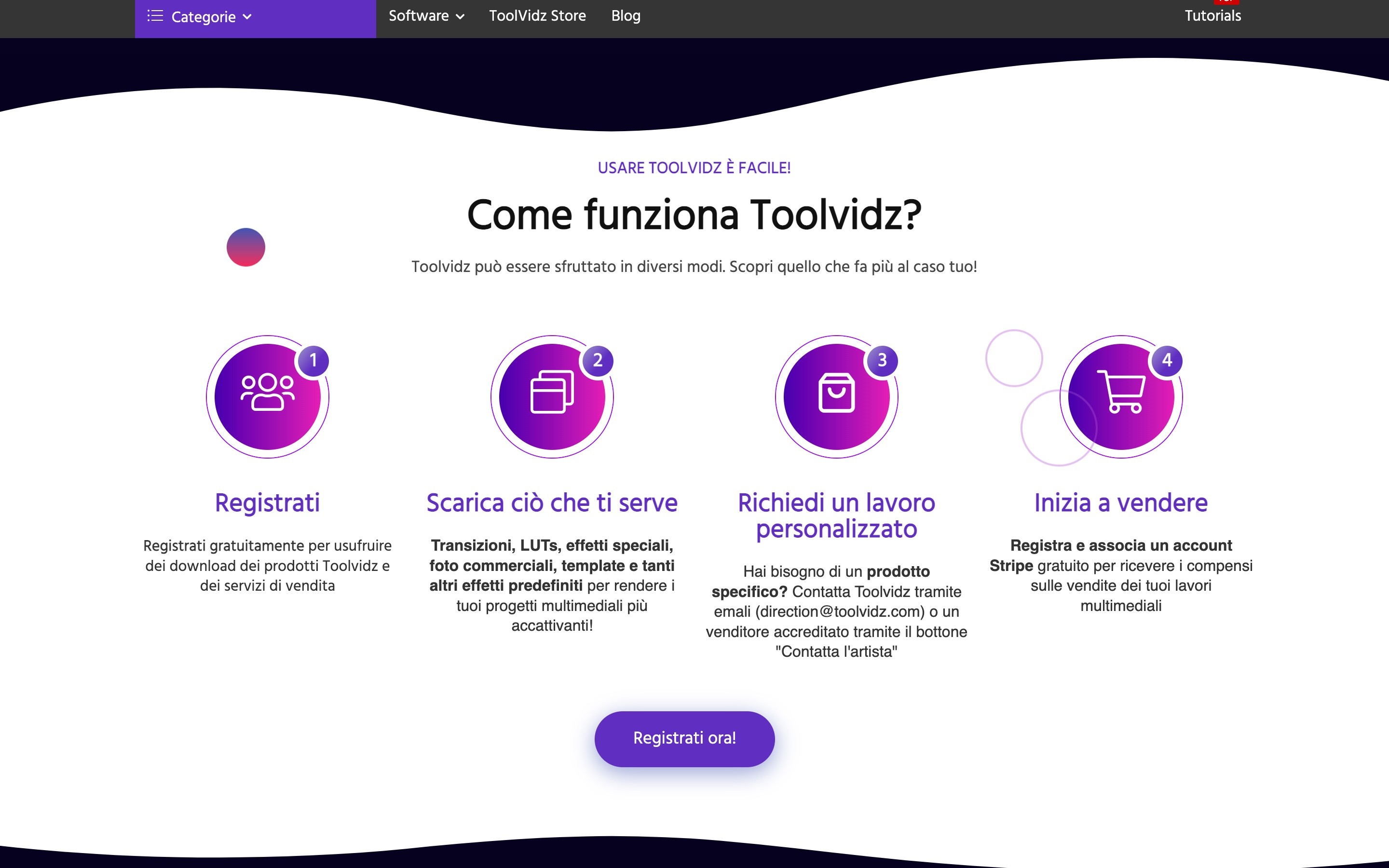Screen dimensions: 1389x868
Task: Click the Inizia a vendere heading
Action: point(1121,503)
